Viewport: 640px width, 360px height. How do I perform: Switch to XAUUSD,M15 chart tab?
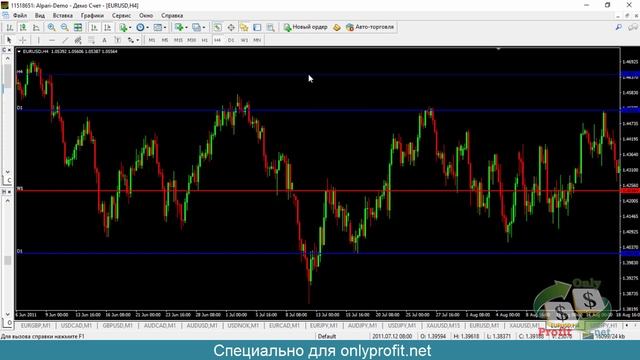pos(443,326)
